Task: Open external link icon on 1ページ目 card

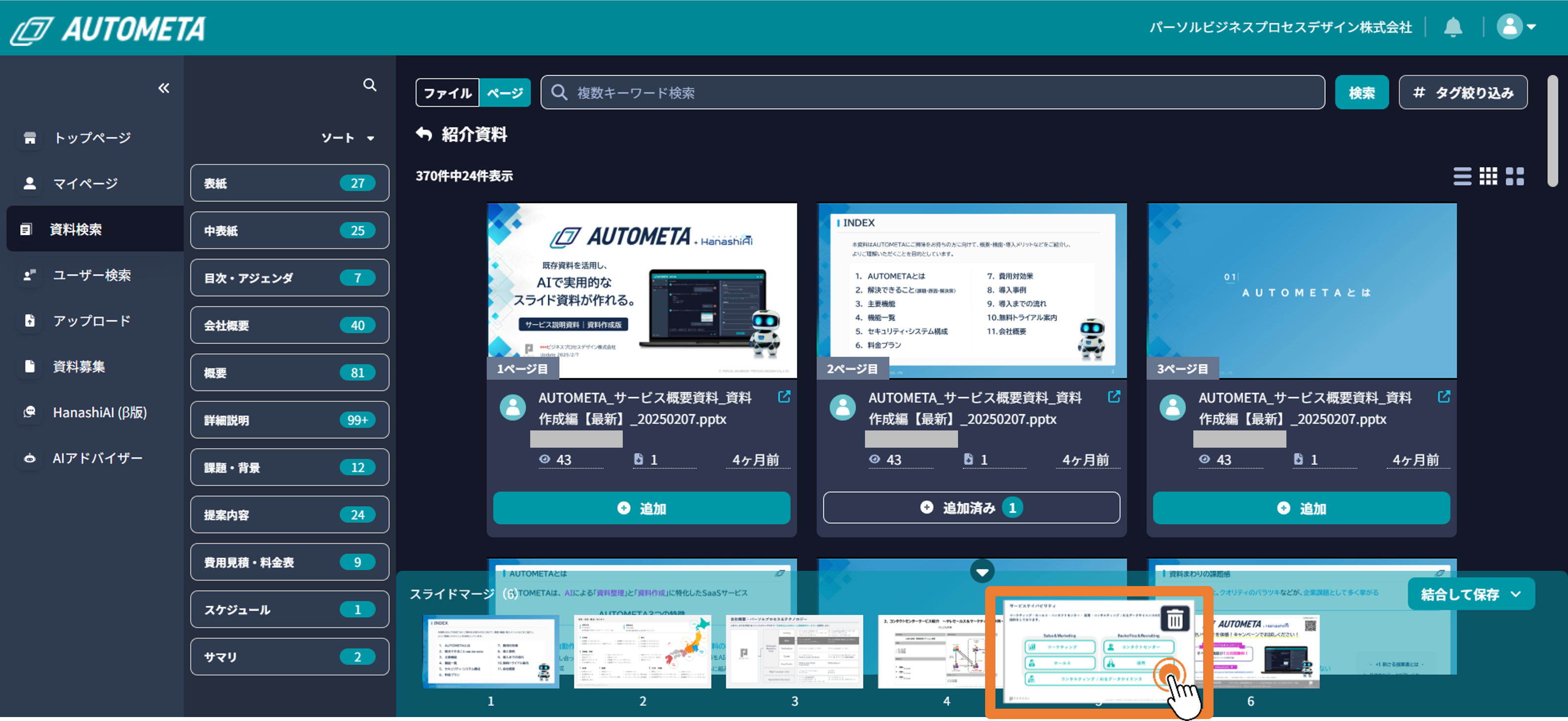Action: pyautogui.click(x=784, y=397)
